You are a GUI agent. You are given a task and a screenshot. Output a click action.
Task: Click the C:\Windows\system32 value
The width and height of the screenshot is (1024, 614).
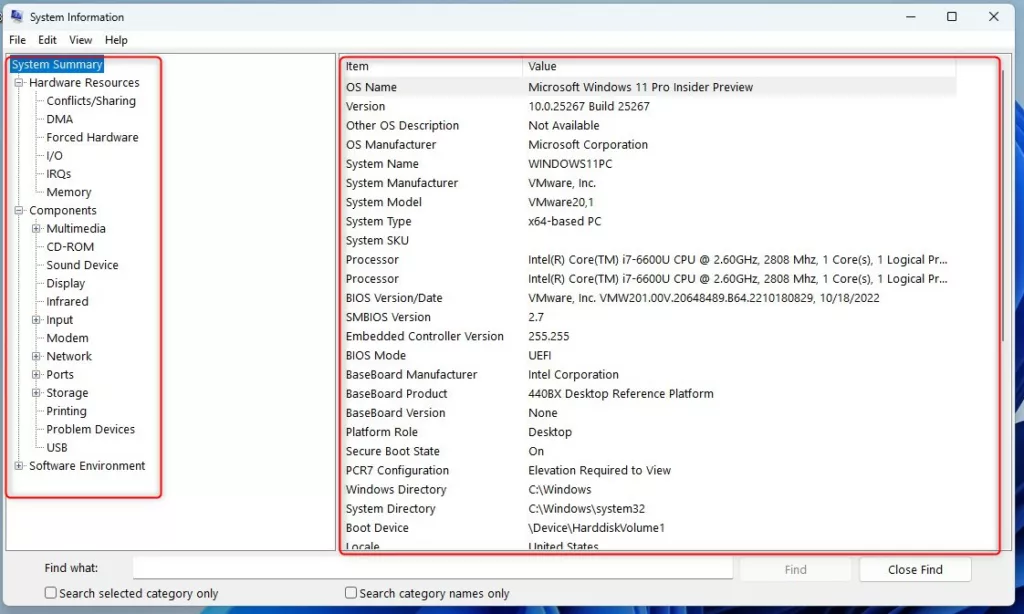(586, 509)
